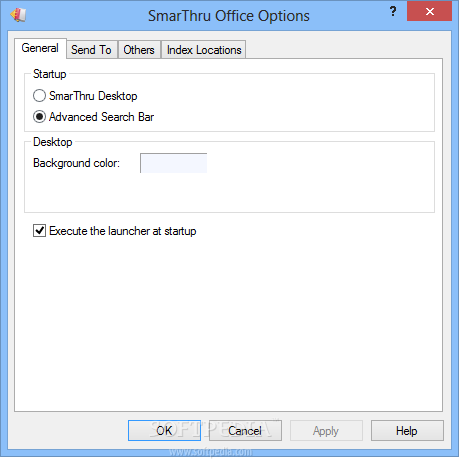
Task: Confirm settings with the OK button
Action: (164, 431)
